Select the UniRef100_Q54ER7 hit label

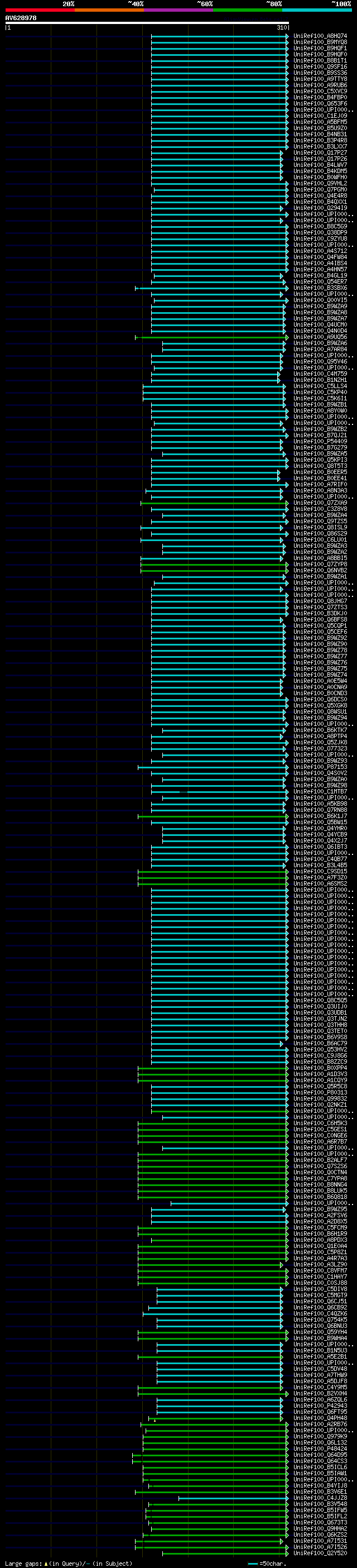(321, 282)
